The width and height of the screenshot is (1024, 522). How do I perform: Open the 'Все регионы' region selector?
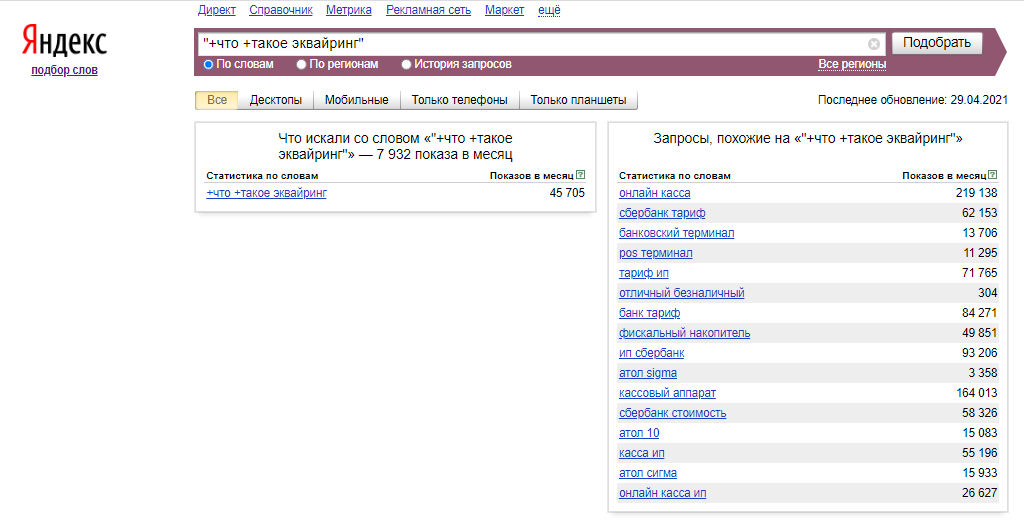click(852, 64)
